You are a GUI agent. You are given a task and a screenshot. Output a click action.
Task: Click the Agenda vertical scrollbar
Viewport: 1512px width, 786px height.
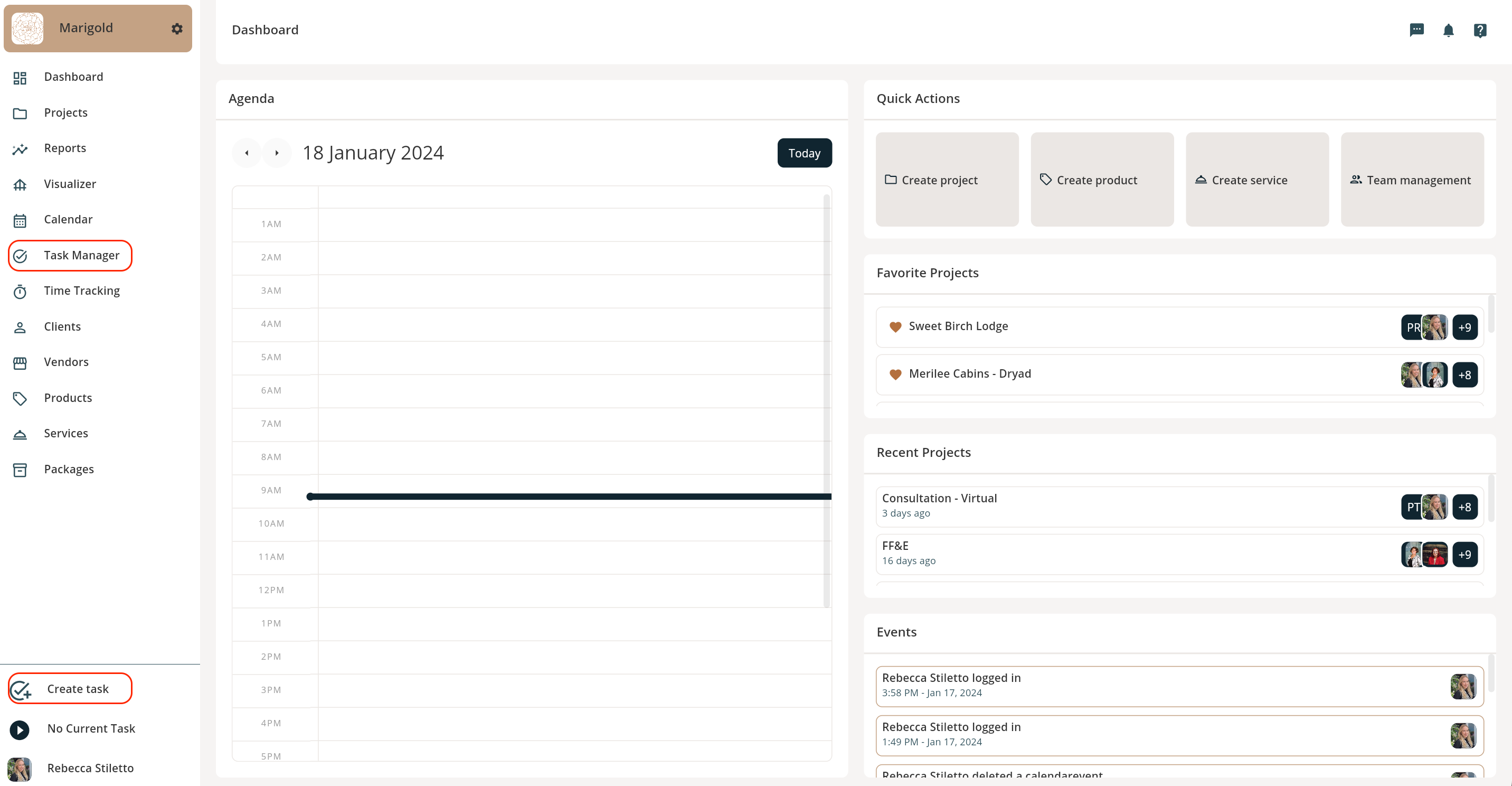[826, 400]
